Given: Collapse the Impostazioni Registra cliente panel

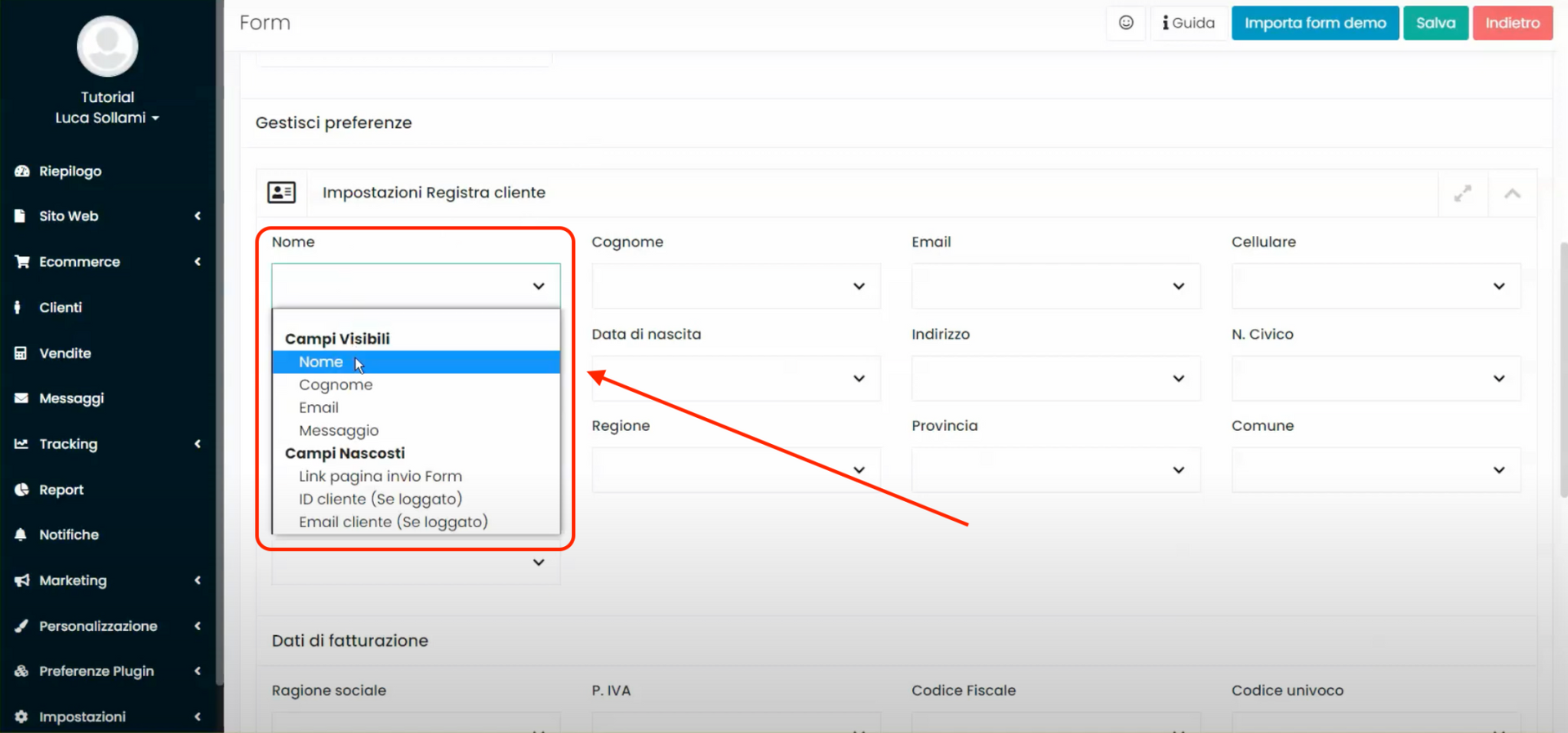Looking at the screenshot, I should [x=1512, y=193].
